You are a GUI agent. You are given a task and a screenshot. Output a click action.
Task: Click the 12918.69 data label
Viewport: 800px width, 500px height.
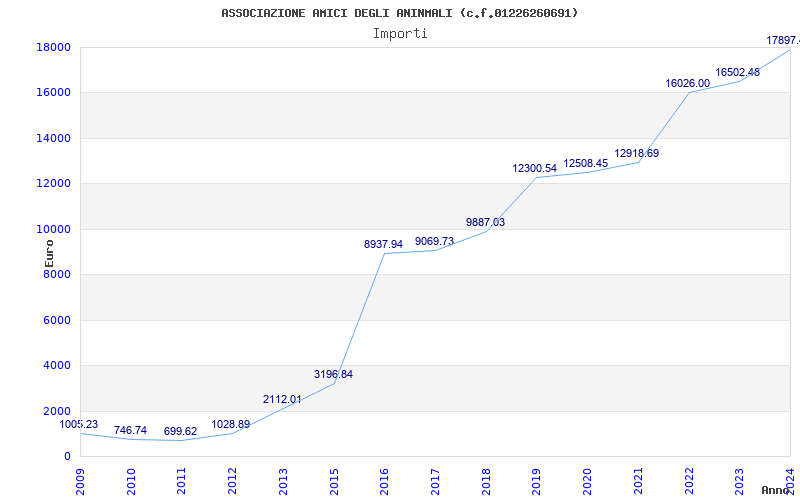636,154
